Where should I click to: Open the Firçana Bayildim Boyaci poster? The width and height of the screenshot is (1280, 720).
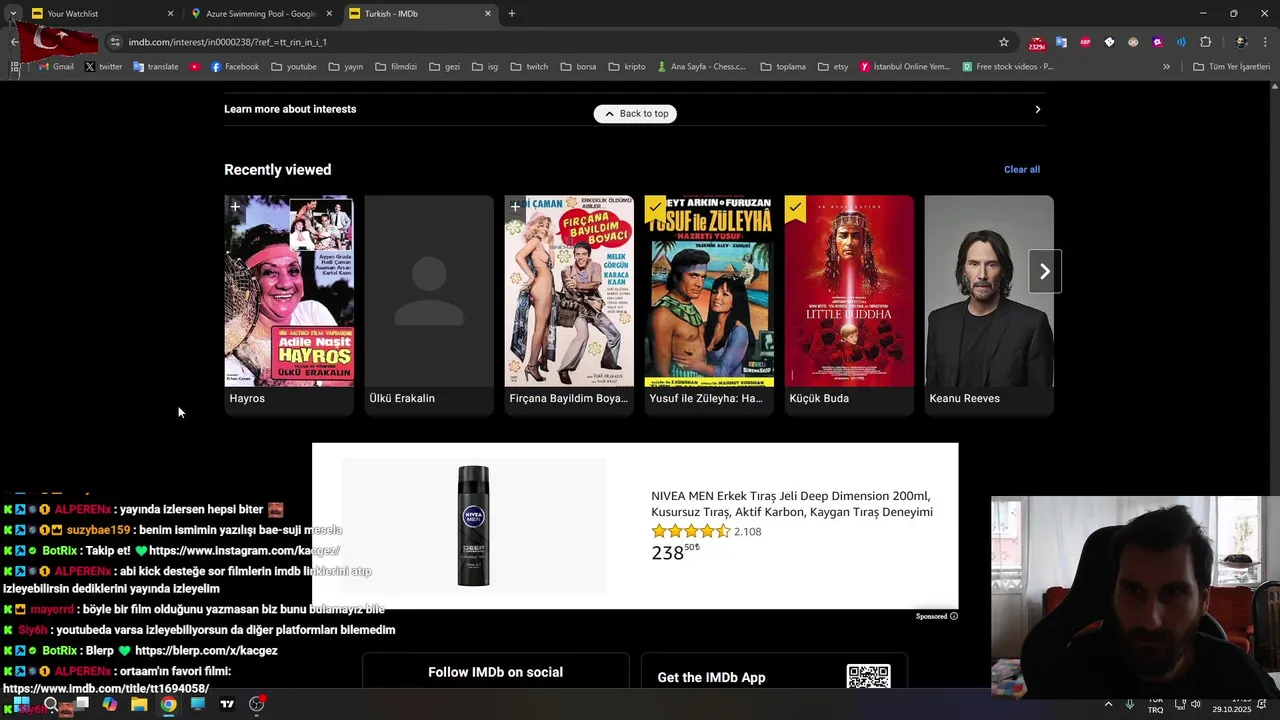pyautogui.click(x=569, y=291)
